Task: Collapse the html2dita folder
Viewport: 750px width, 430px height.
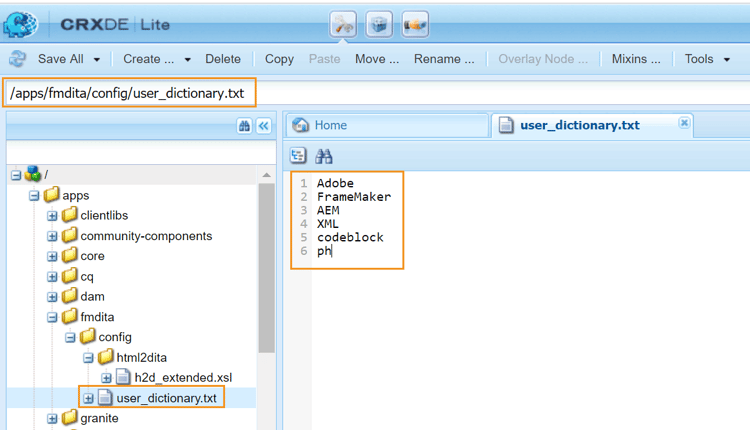Action: 88,358
